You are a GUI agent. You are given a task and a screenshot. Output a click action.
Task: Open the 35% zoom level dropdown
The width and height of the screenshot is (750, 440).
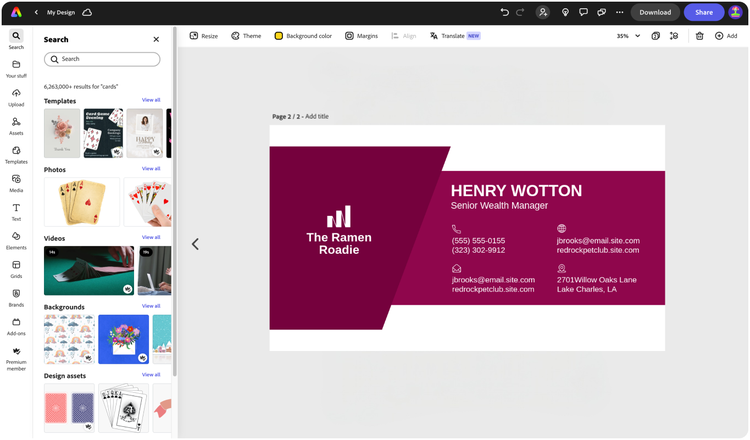point(628,36)
